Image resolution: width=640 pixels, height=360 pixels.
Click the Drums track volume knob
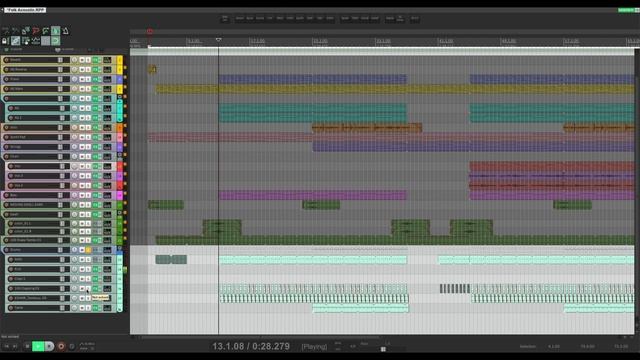[x=74, y=250]
